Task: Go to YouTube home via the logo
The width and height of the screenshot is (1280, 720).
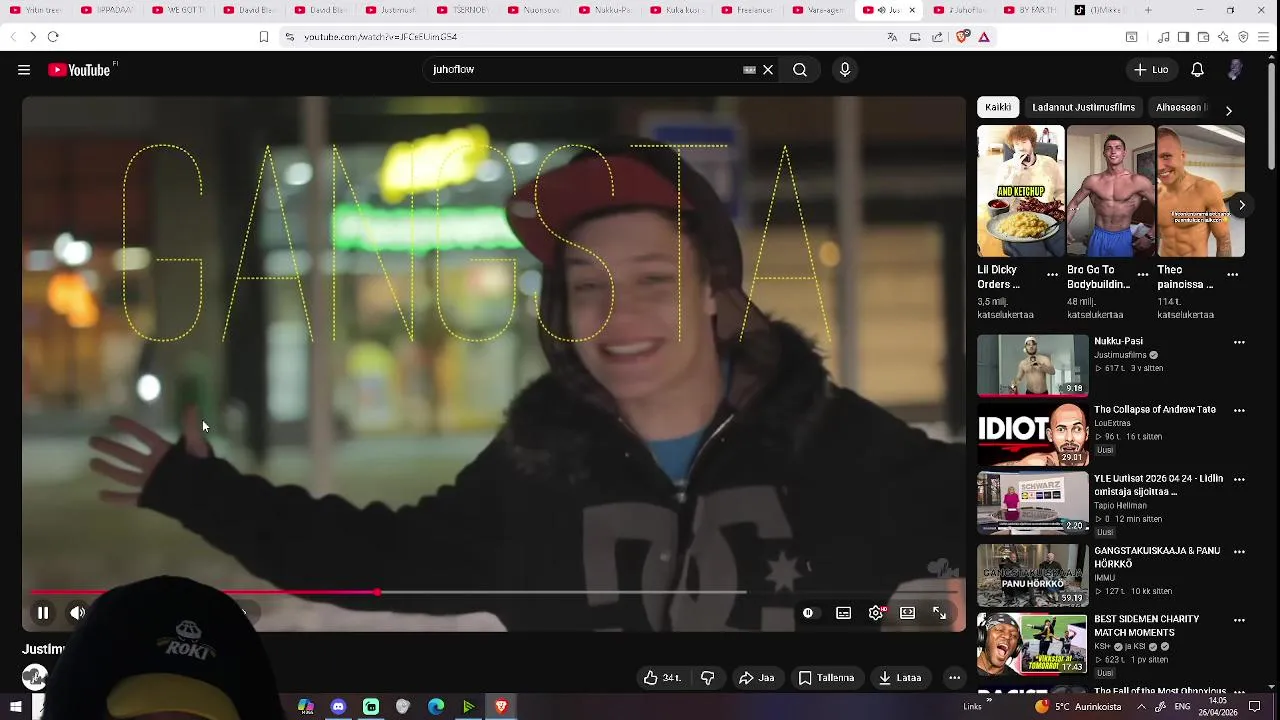Action: pos(80,70)
